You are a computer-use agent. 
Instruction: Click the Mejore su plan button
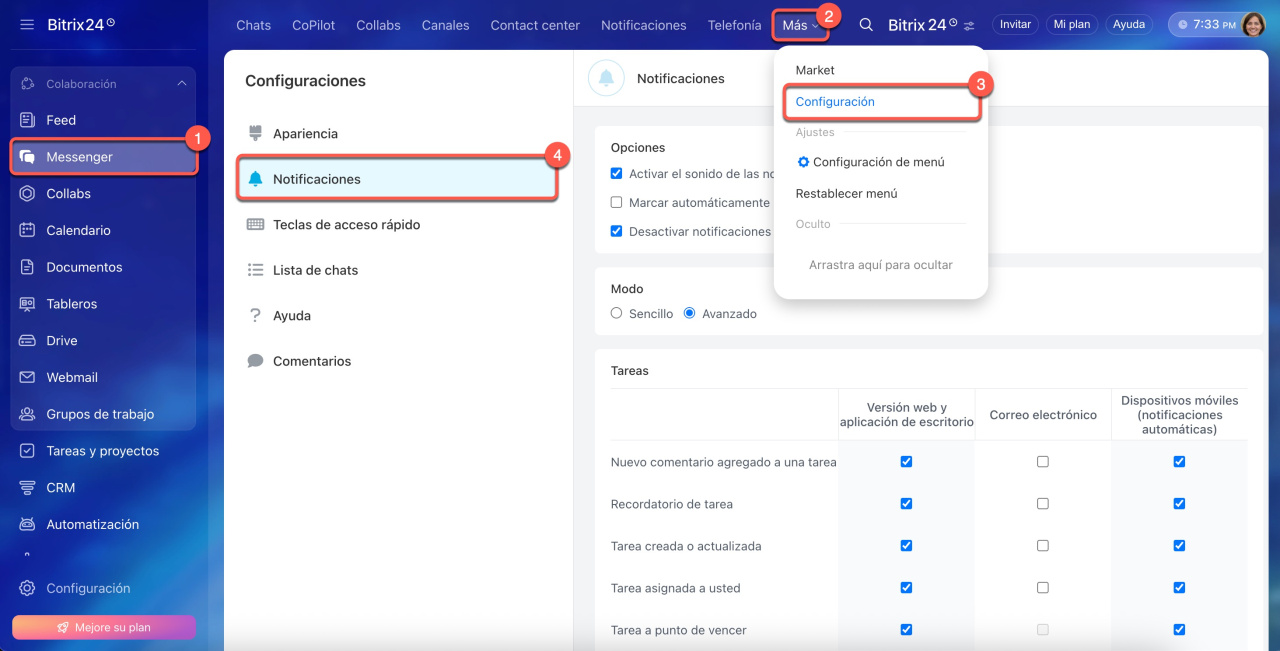[x=103, y=627]
